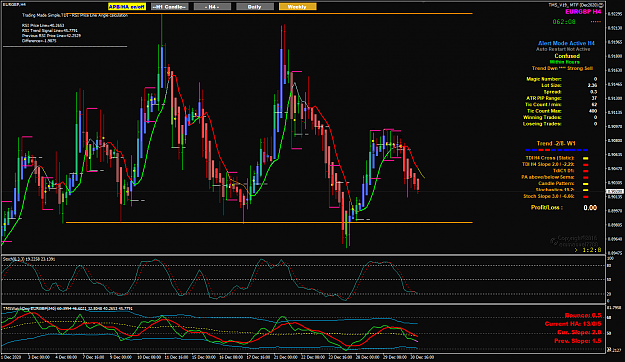Click the 21 Dec date on time axis
The height and width of the screenshot is (362, 625).
pos(286,357)
